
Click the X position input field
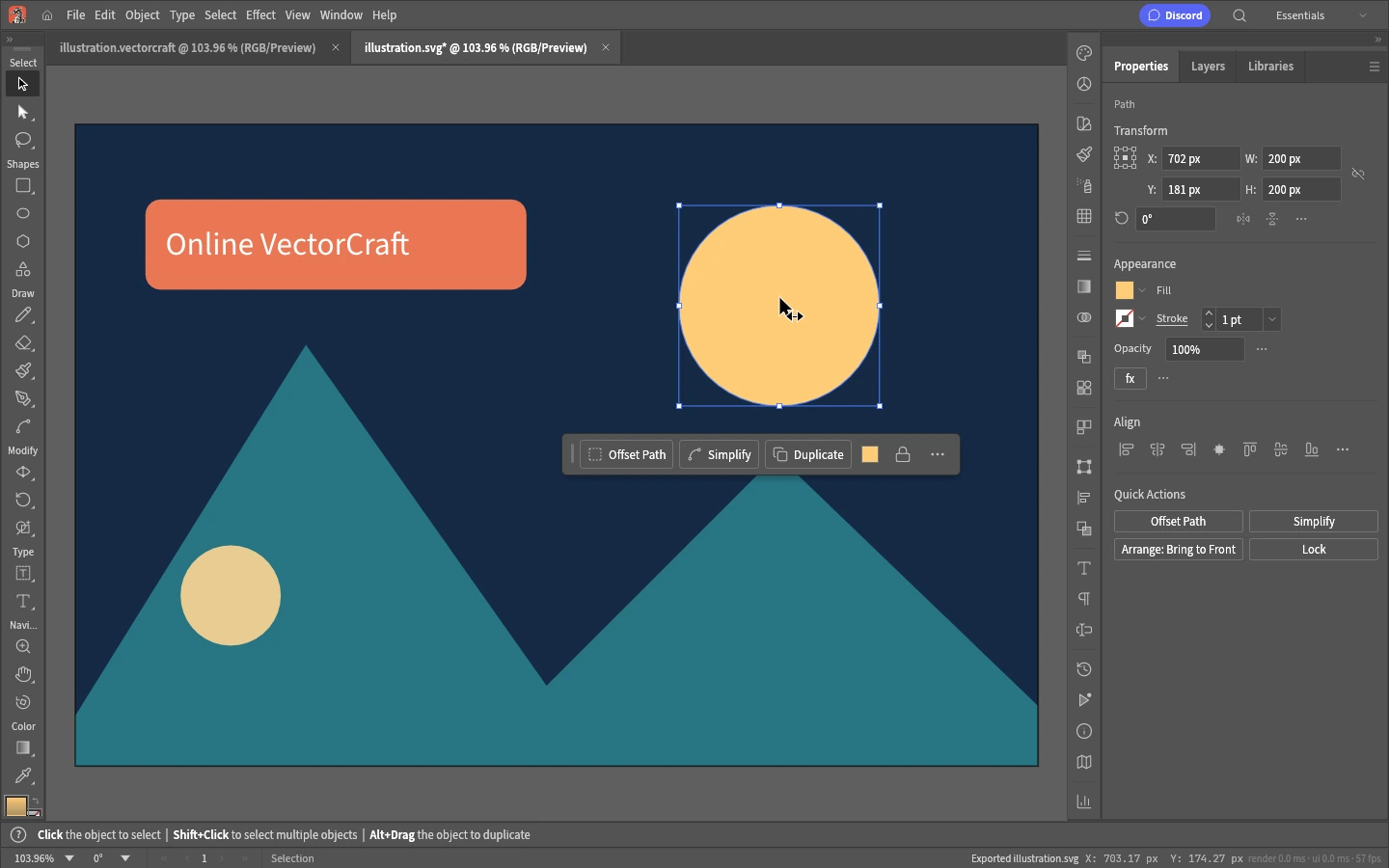1201,158
